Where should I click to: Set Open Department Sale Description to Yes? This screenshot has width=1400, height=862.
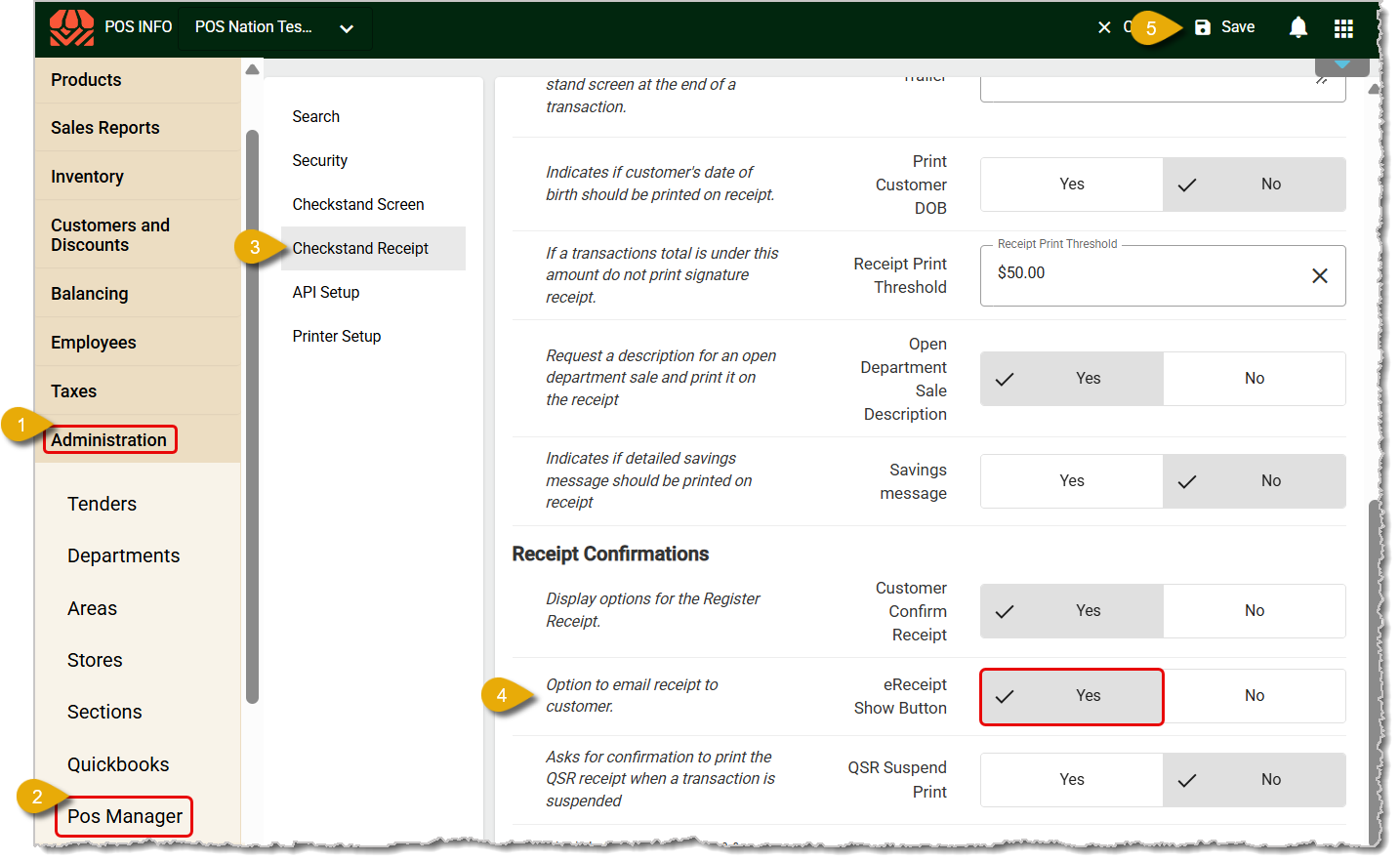(x=1071, y=379)
